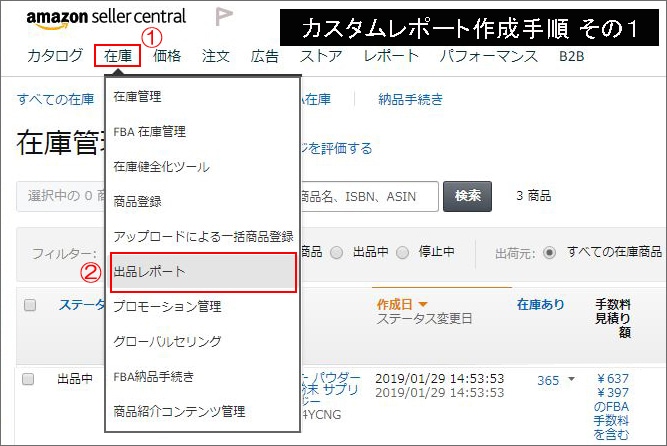
Task: Click the ステータス変更日 header label
Action: 424,319
